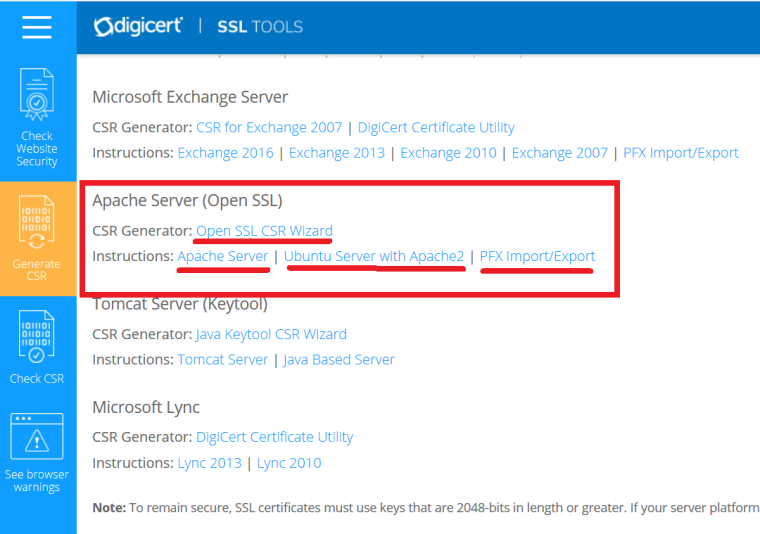760x534 pixels.
Task: Click the Note about 2048-bit keys
Action: [426, 508]
